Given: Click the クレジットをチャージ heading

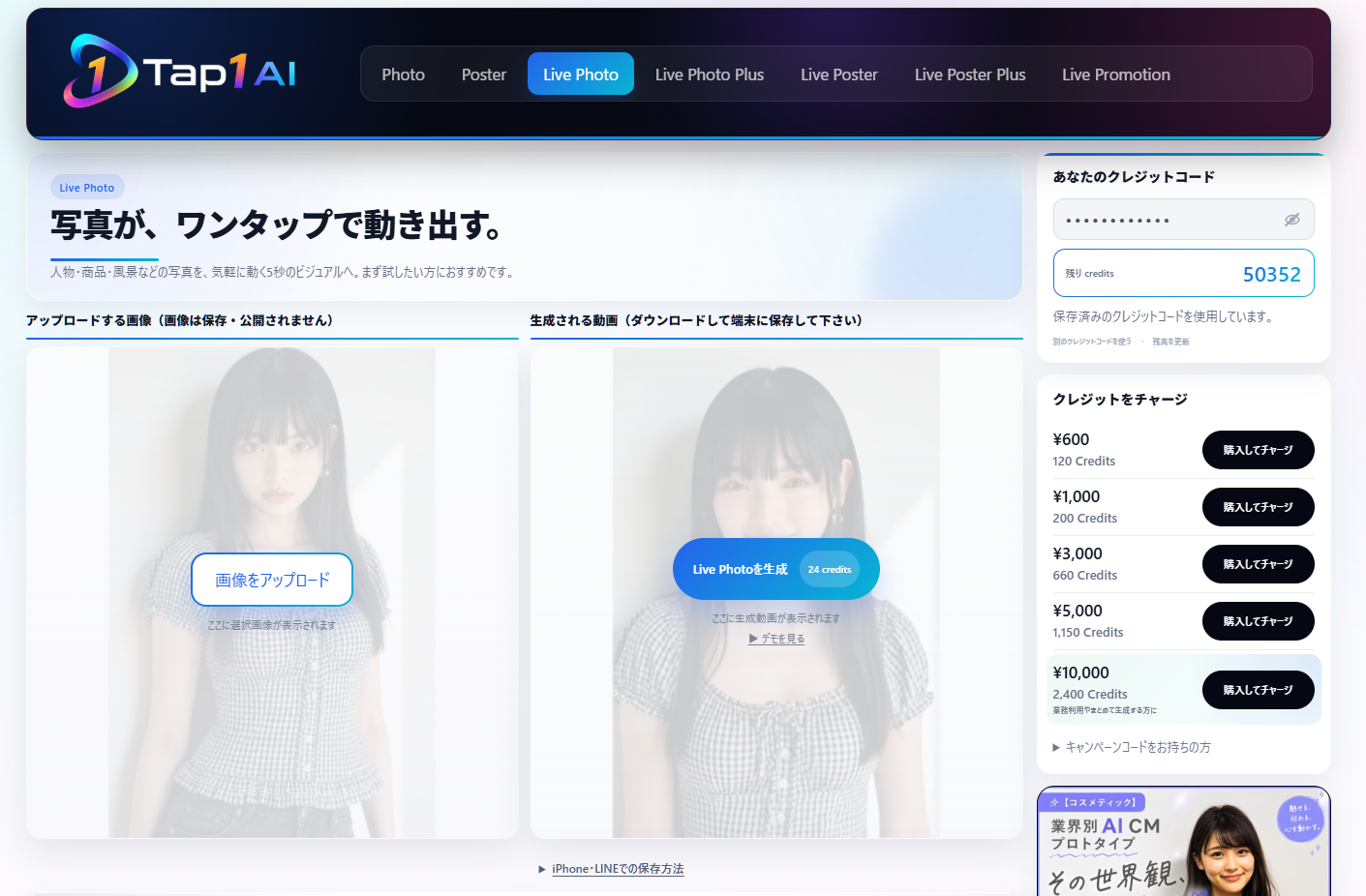Looking at the screenshot, I should [1120, 400].
